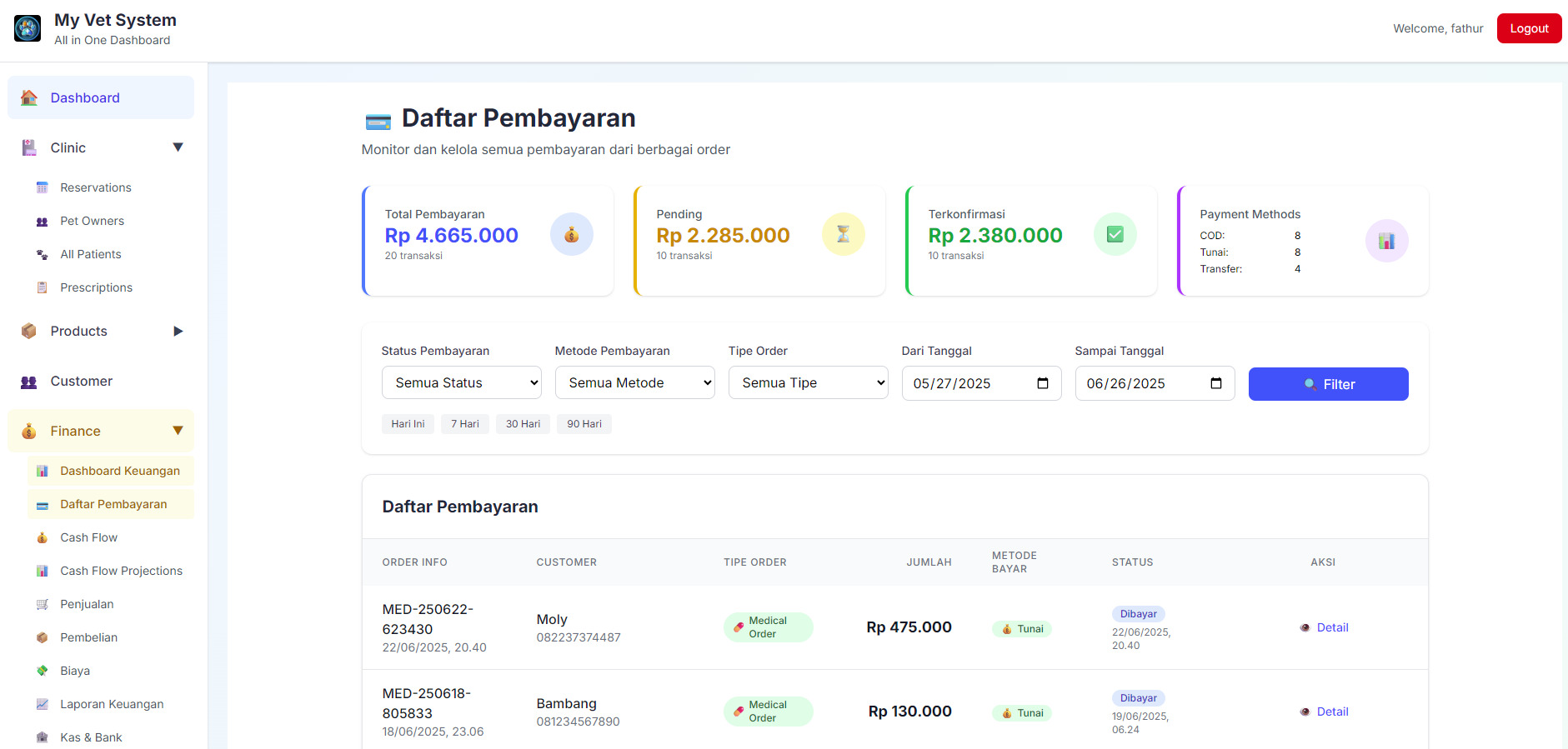Click the Tunai badge in Bambang's row
Screen dimensions: 1568x749
(x=1022, y=713)
